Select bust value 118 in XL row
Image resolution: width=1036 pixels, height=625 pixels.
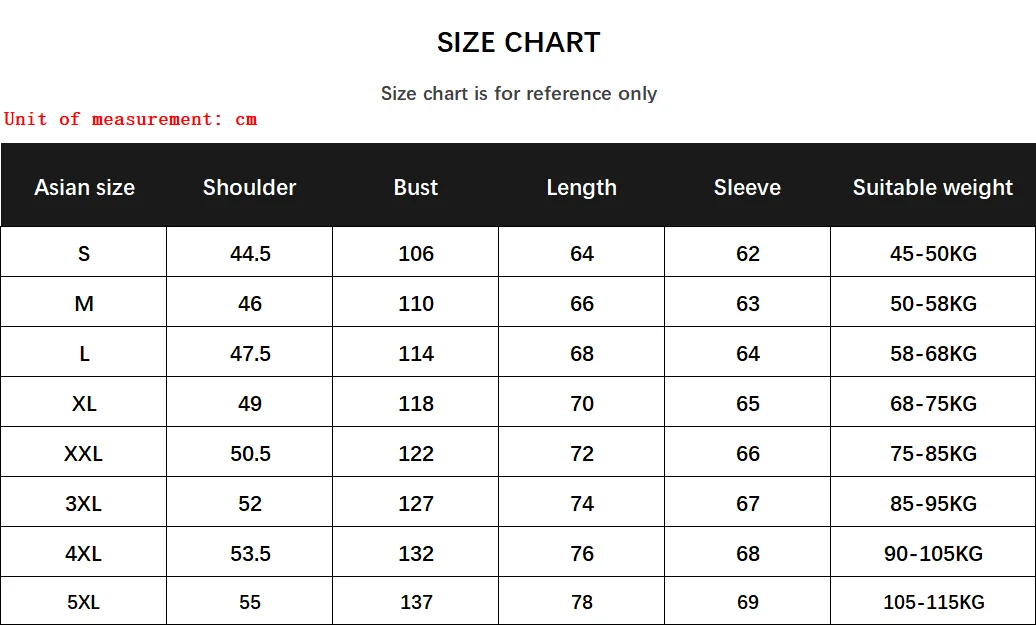tap(416, 404)
